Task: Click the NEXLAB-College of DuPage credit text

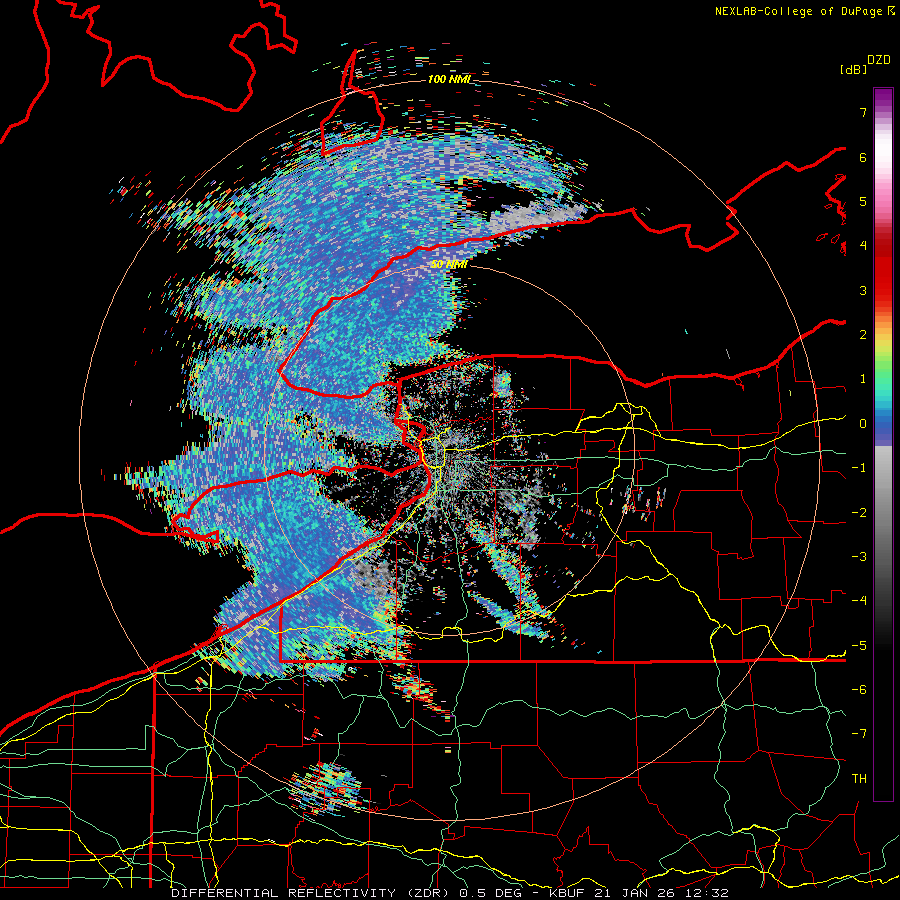Action: click(x=800, y=11)
